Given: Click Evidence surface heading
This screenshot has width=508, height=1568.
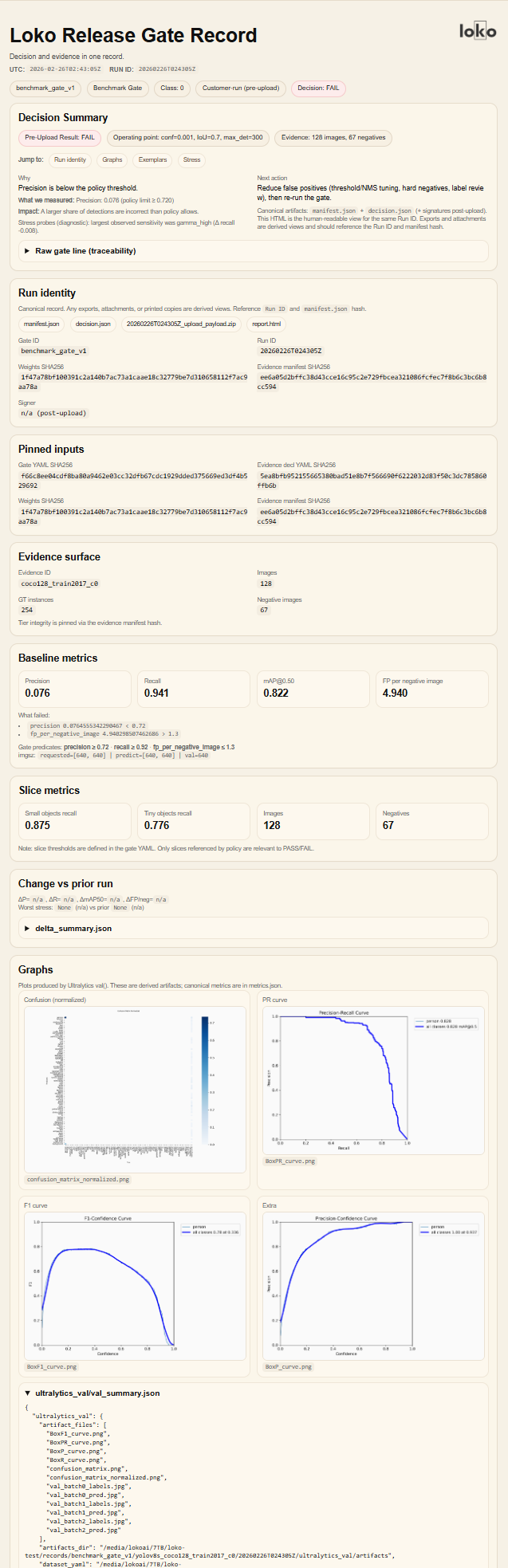Looking at the screenshot, I should (59, 556).
